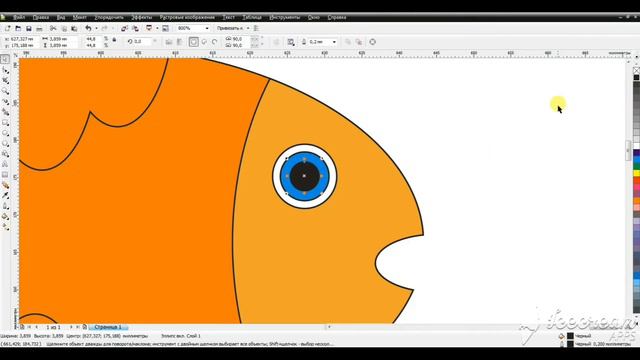Select the Text tool in toolbox
Image resolution: width=640 pixels, height=360 pixels.
click(x=5, y=164)
